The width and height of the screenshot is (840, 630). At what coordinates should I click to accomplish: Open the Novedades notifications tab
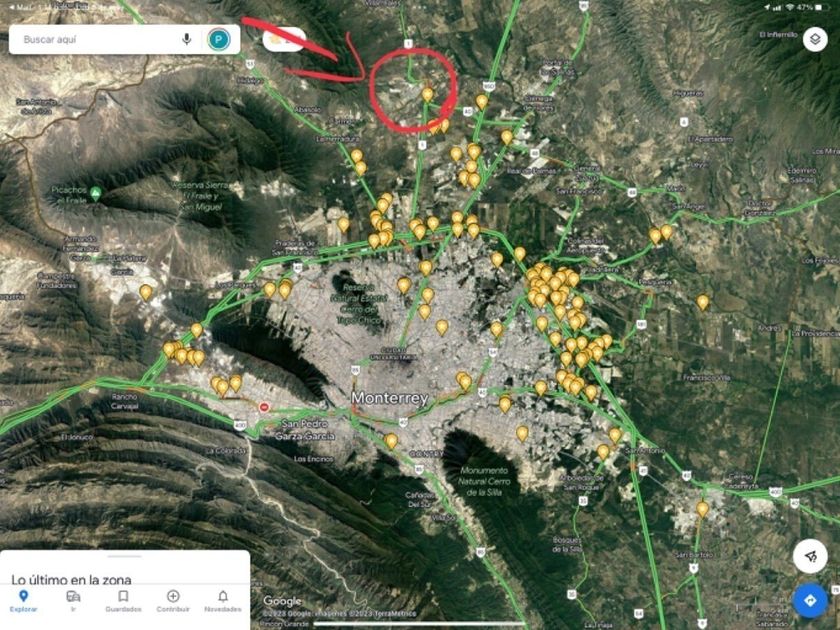pos(223,601)
